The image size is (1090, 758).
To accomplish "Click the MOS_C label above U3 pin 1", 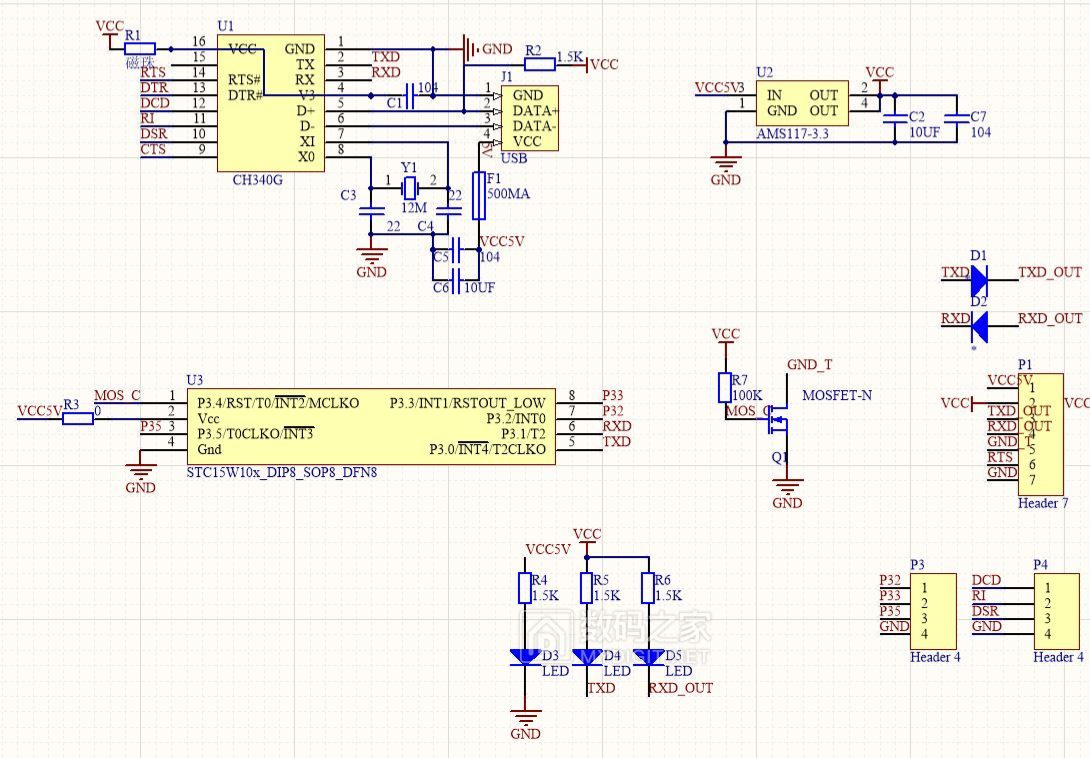I will 117,395.
